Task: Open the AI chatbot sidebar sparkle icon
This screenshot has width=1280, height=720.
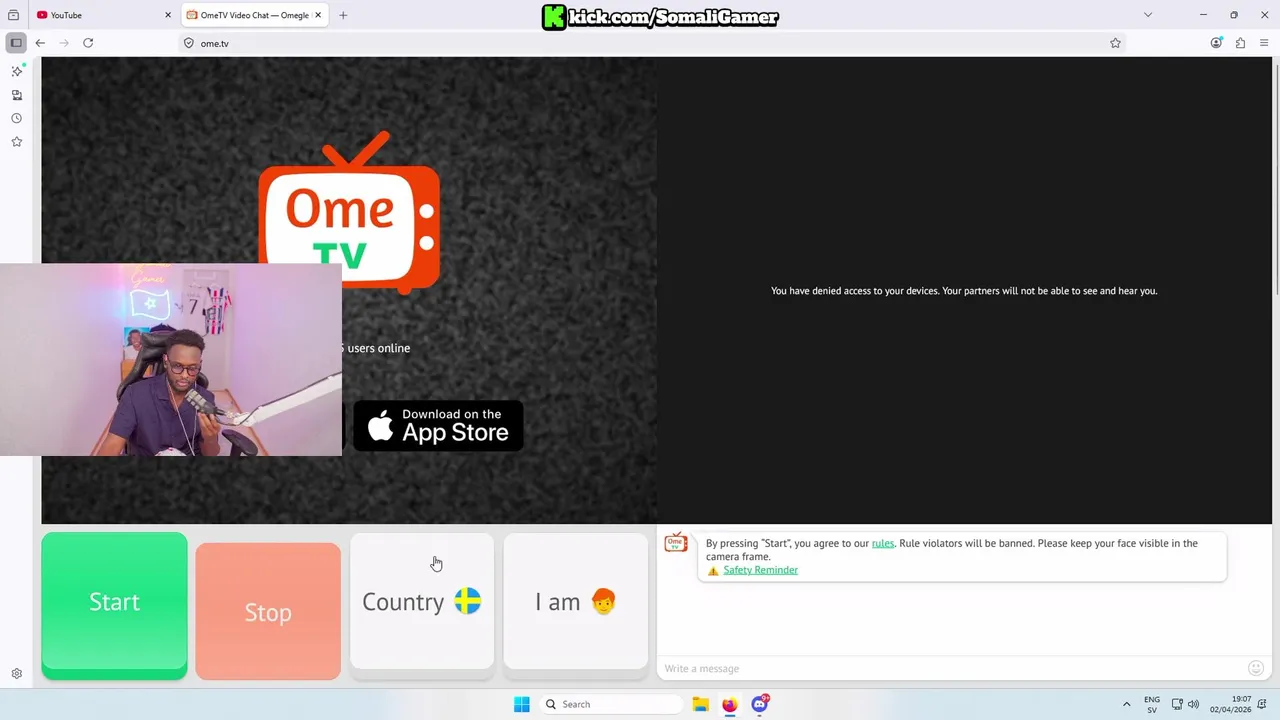Action: coord(17,71)
